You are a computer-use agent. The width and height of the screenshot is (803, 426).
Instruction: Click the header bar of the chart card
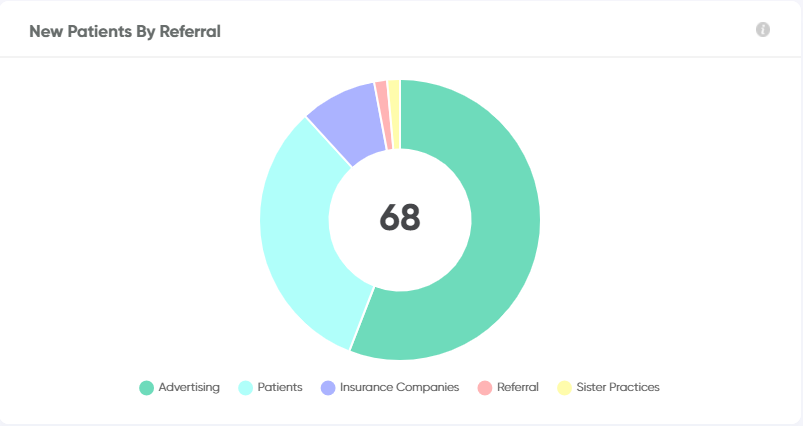point(400,29)
